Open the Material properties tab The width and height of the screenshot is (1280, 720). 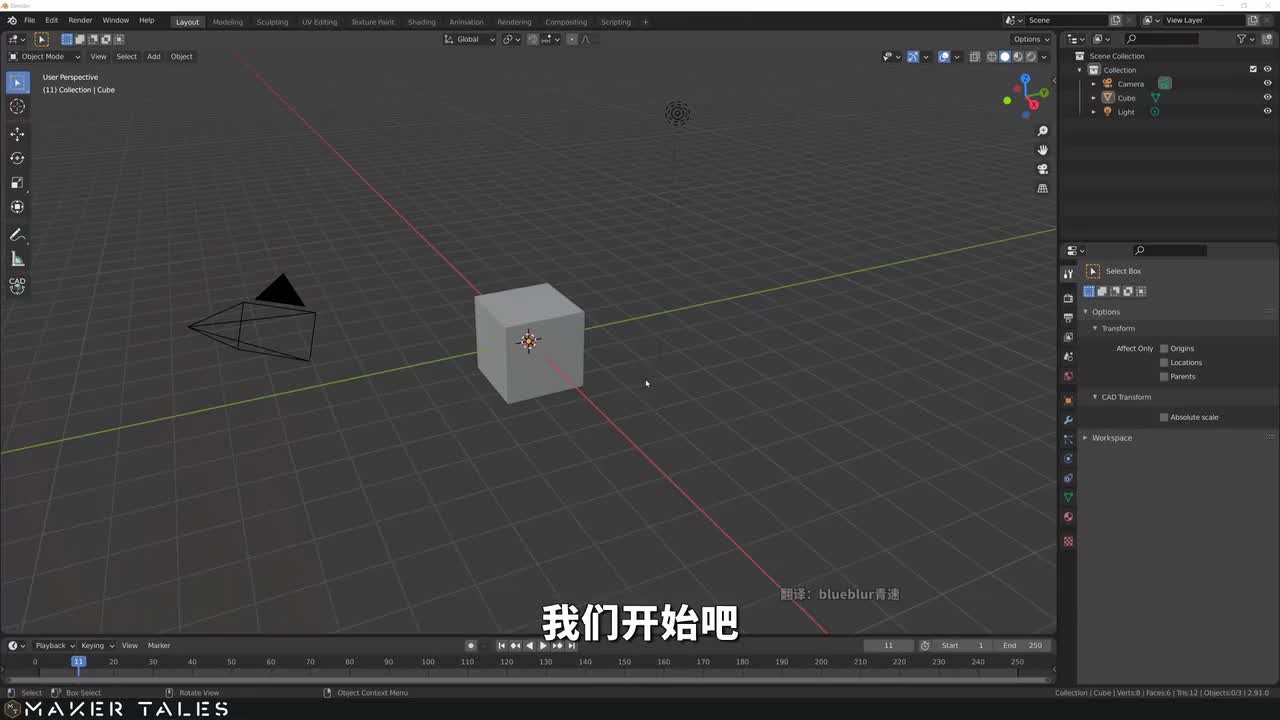point(1068,517)
